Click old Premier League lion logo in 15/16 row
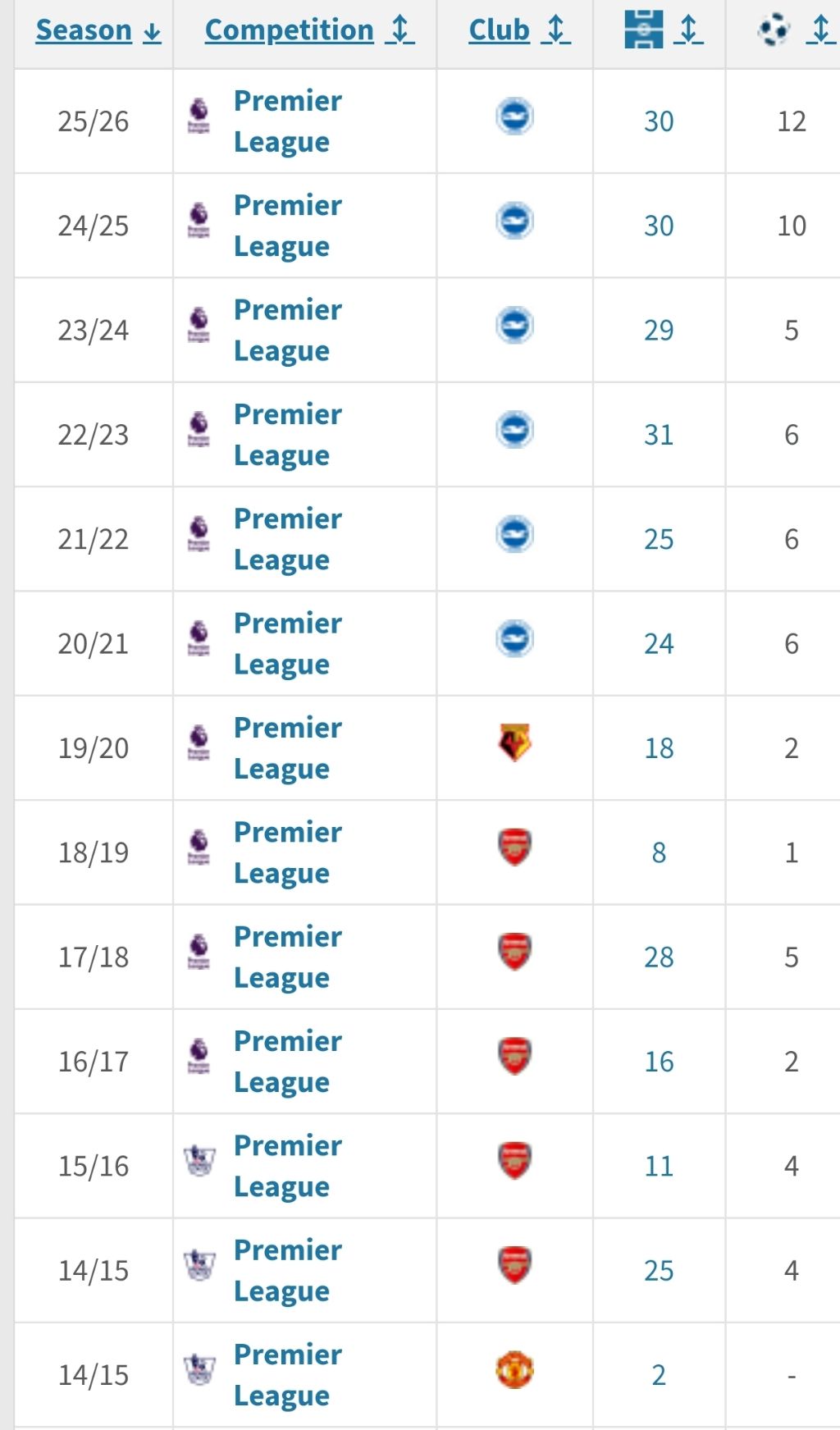 pyautogui.click(x=199, y=1161)
